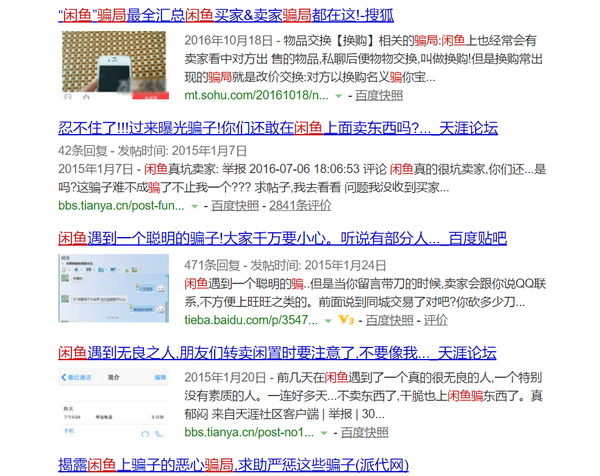Open the 百度贴吧 result about a clever scammer
Image resolution: width=600 pixels, height=476 pixels.
[x=269, y=238]
